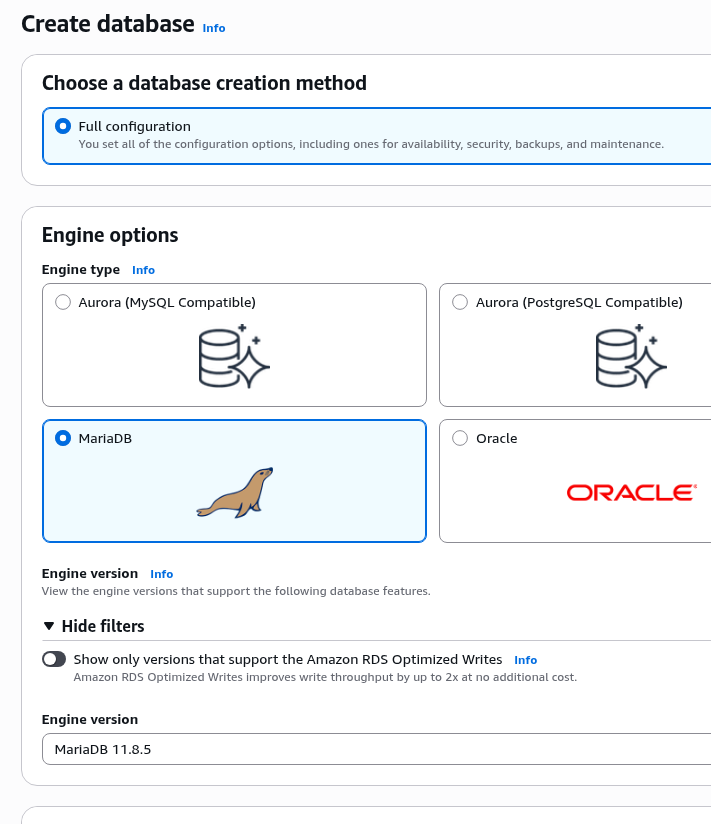The height and width of the screenshot is (824, 711).
Task: Select the Full configuration radio button
Action: pyautogui.click(x=63, y=126)
